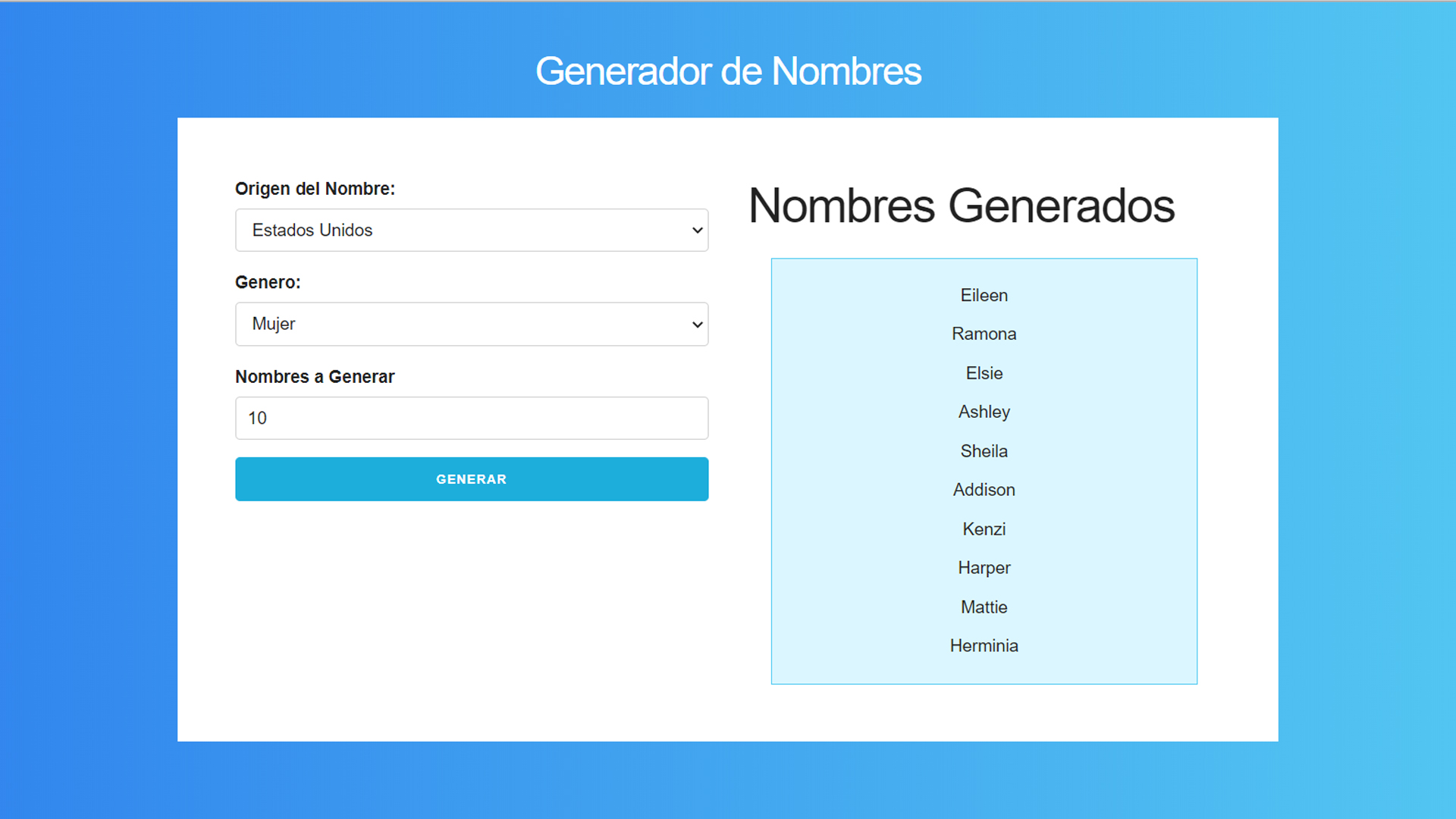Select the name Addison in results

(x=984, y=490)
